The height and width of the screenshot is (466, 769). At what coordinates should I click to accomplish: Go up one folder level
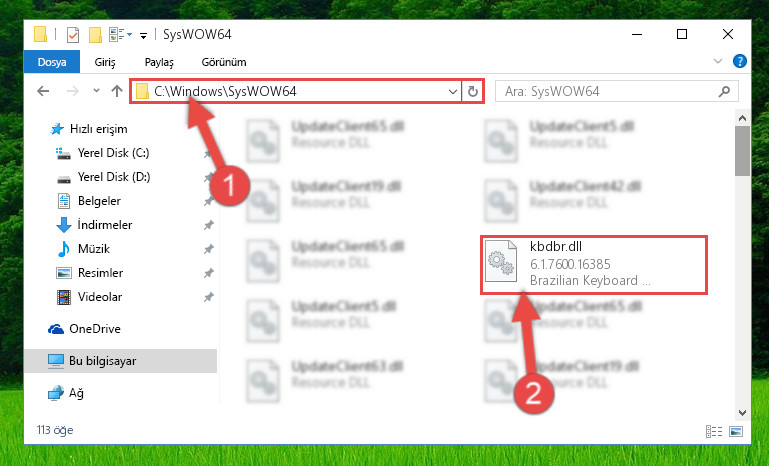pyautogui.click(x=117, y=91)
